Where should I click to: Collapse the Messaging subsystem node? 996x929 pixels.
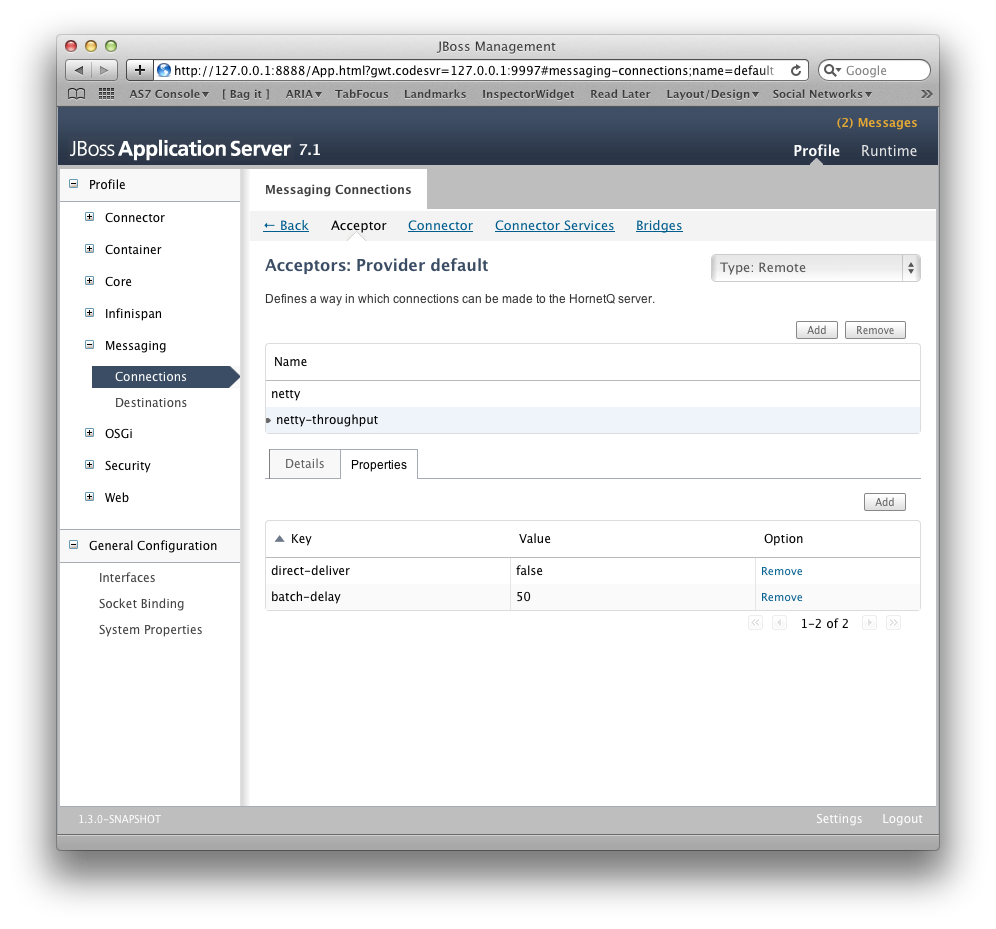pos(90,345)
